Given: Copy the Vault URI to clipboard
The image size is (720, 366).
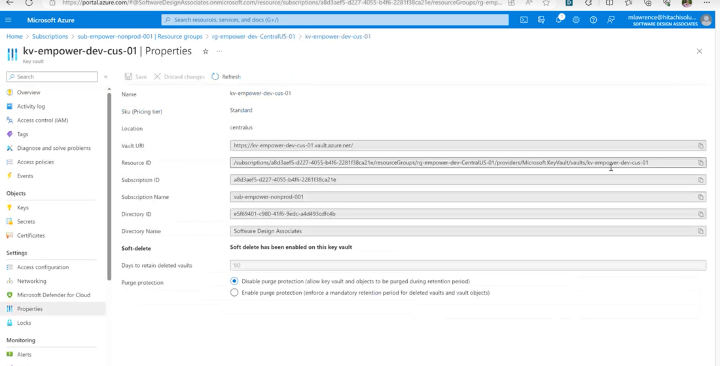Looking at the screenshot, I should click(701, 146).
